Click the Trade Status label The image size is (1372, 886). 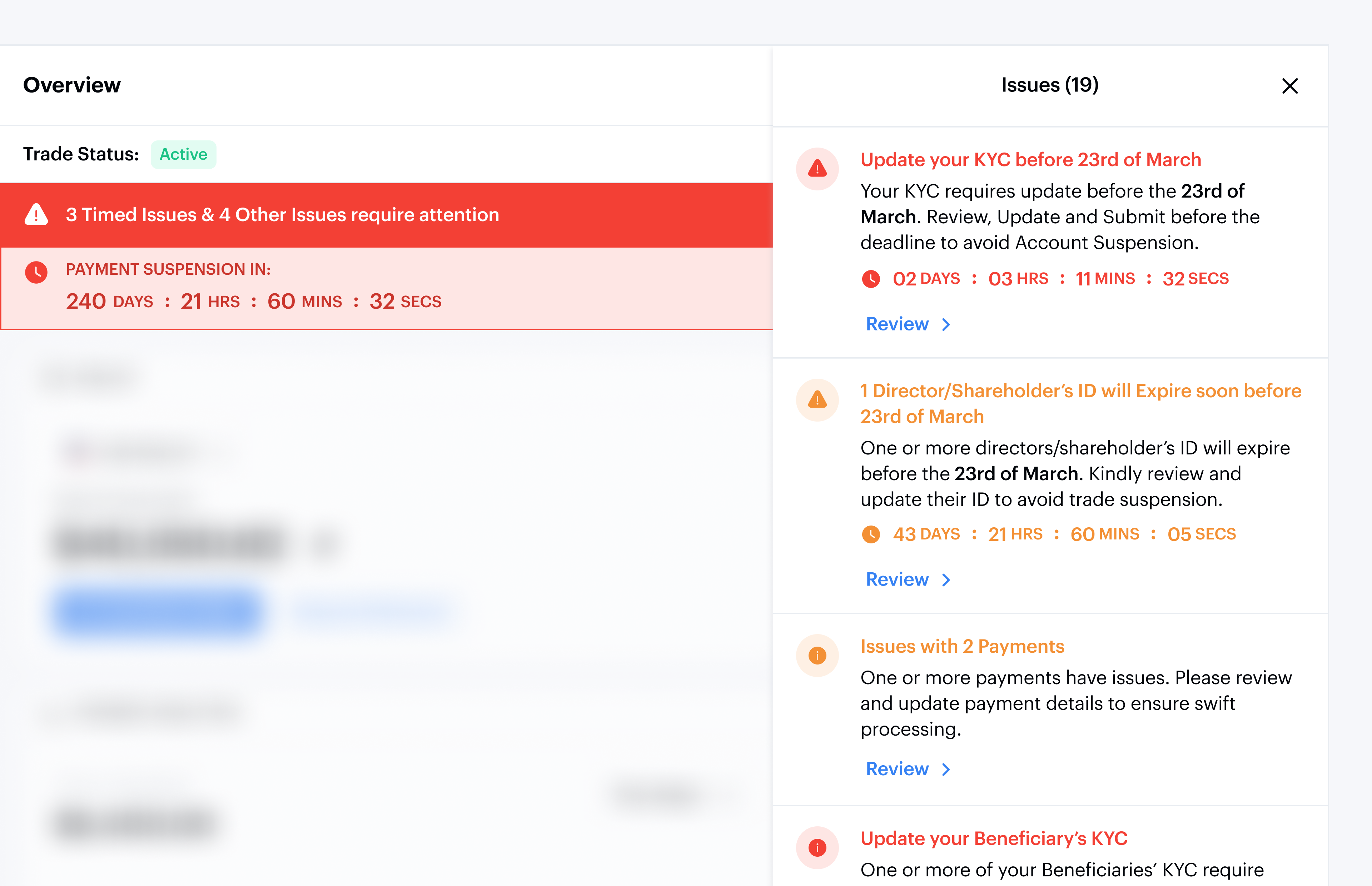point(81,154)
